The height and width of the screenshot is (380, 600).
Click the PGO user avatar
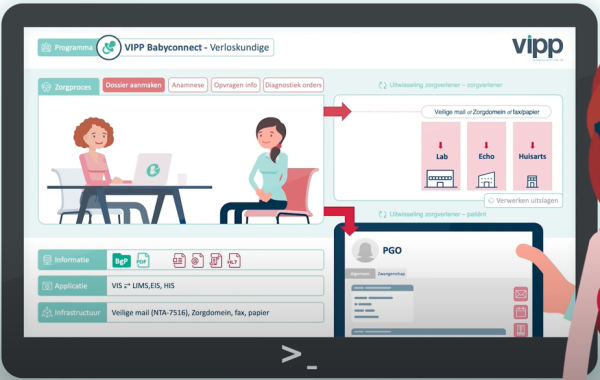[x=365, y=250]
